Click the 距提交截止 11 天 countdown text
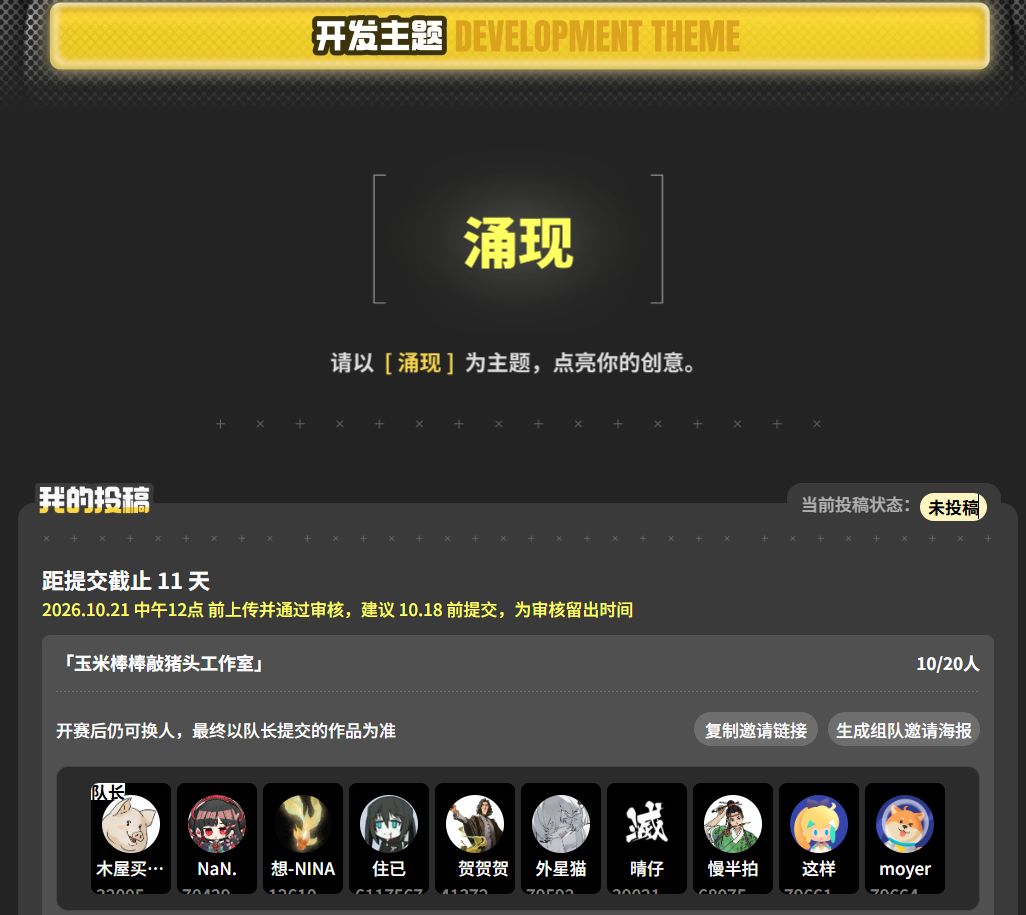The height and width of the screenshot is (915, 1026). coord(126,581)
